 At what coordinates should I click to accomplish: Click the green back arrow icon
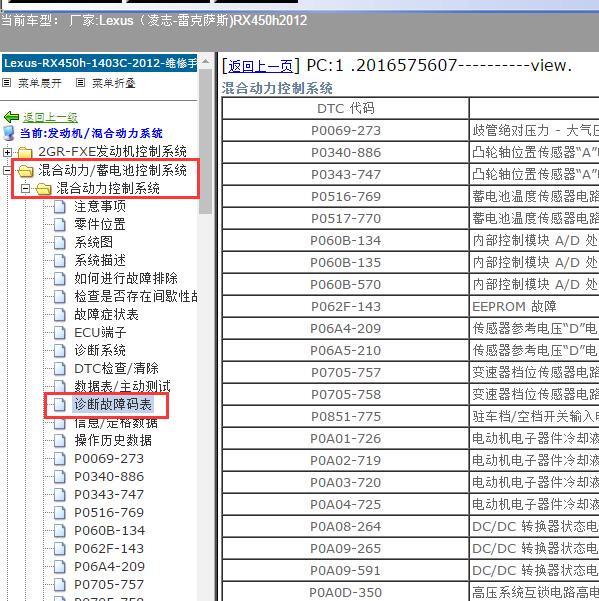[11, 117]
